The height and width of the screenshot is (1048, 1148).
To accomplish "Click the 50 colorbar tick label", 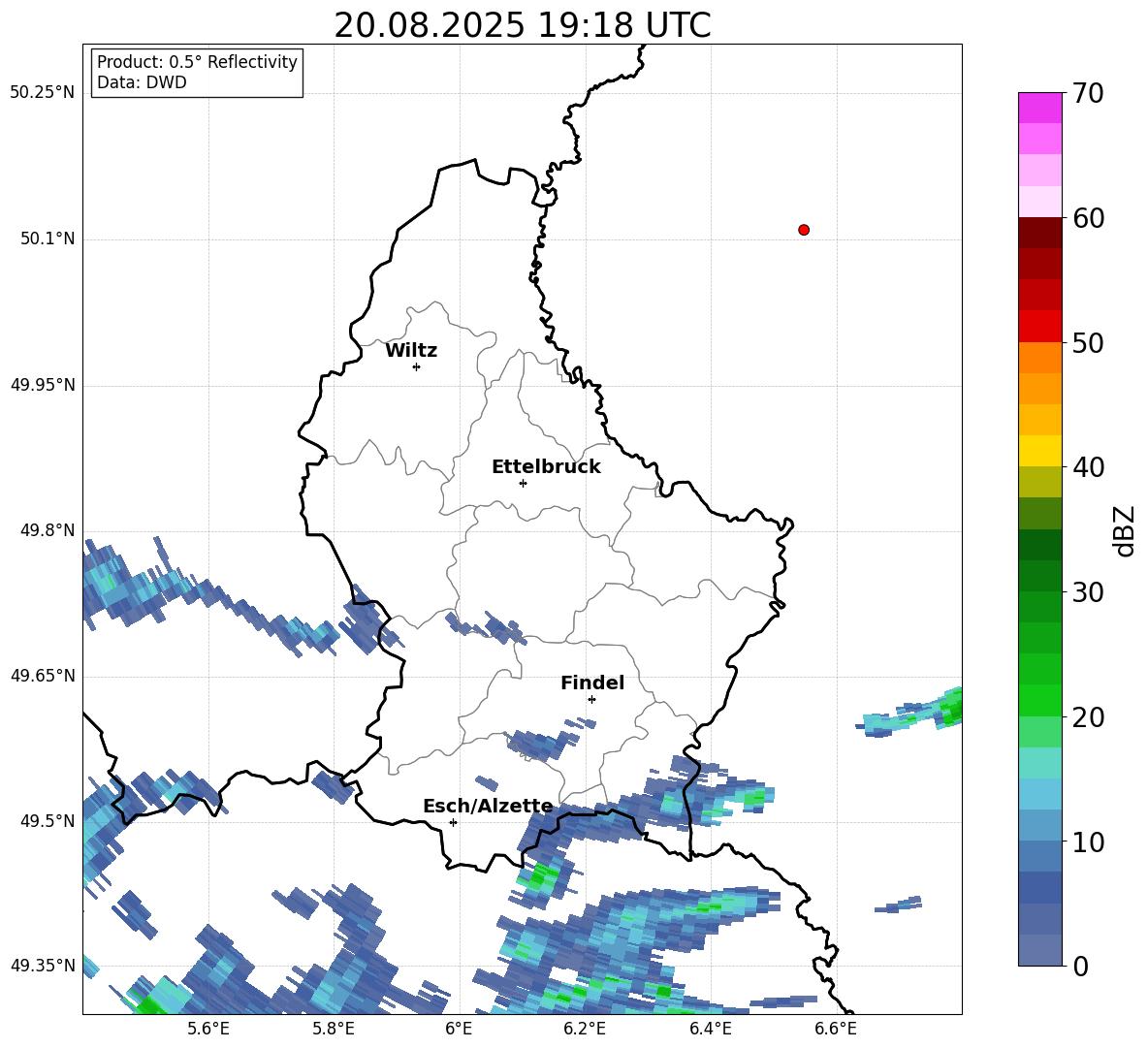I will click(1088, 343).
